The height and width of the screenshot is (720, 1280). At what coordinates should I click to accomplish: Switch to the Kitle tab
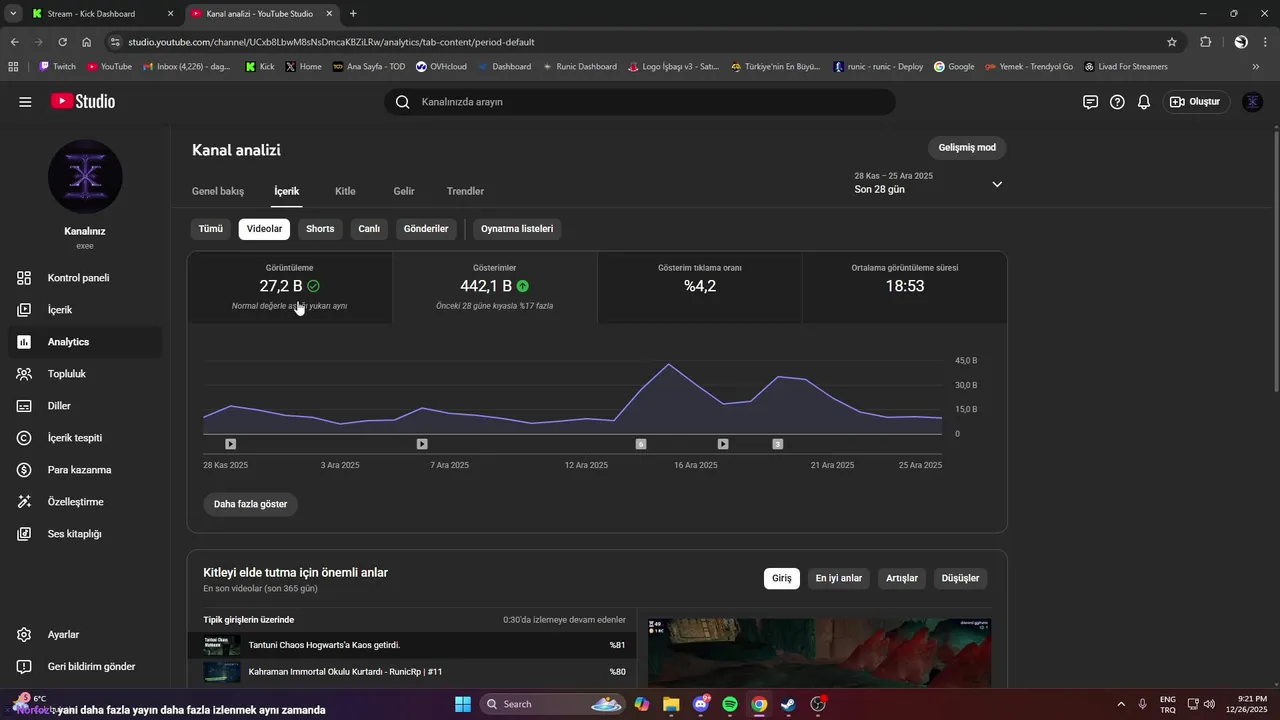click(345, 191)
